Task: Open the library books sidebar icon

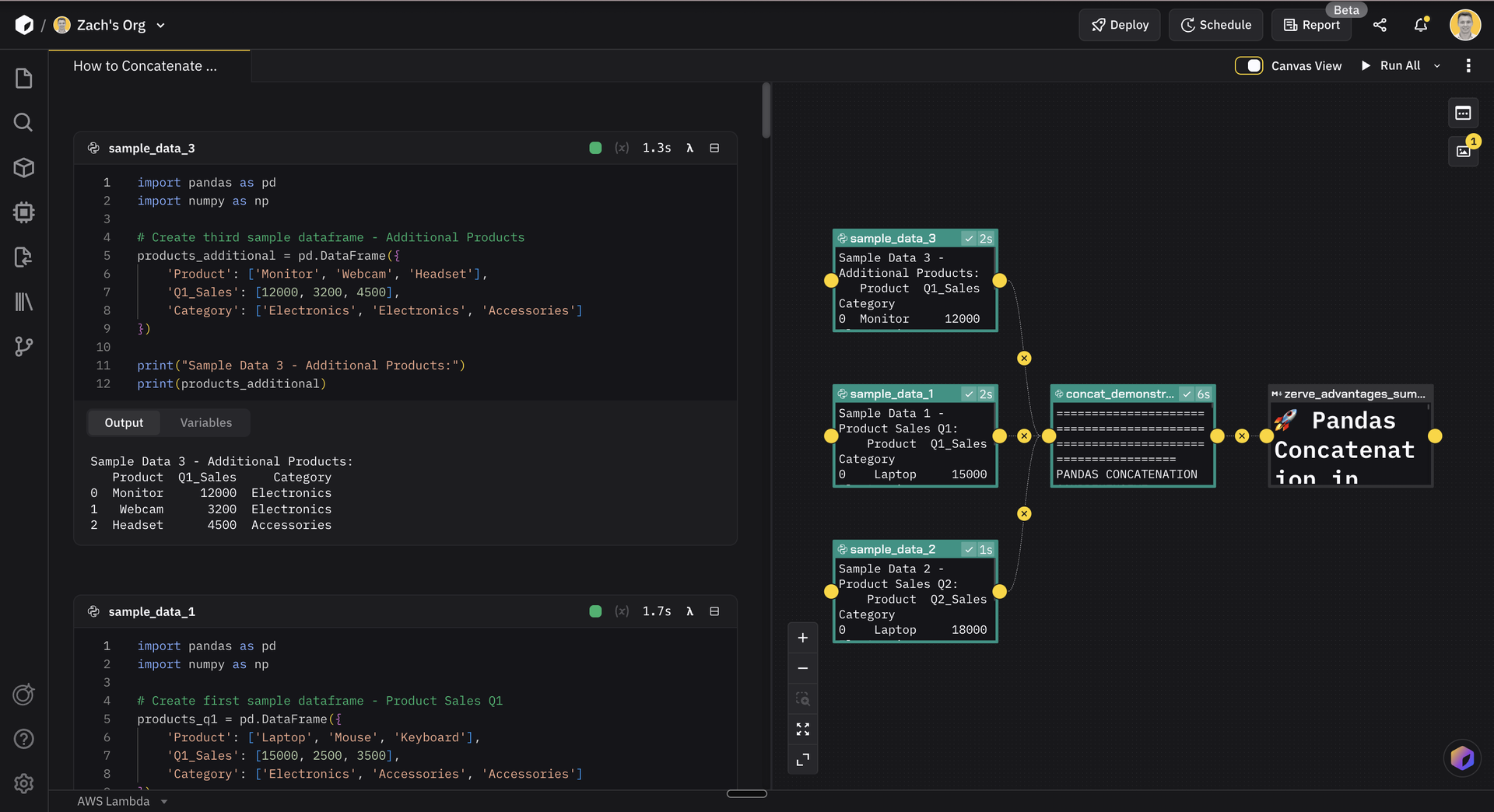Action: coord(24,302)
